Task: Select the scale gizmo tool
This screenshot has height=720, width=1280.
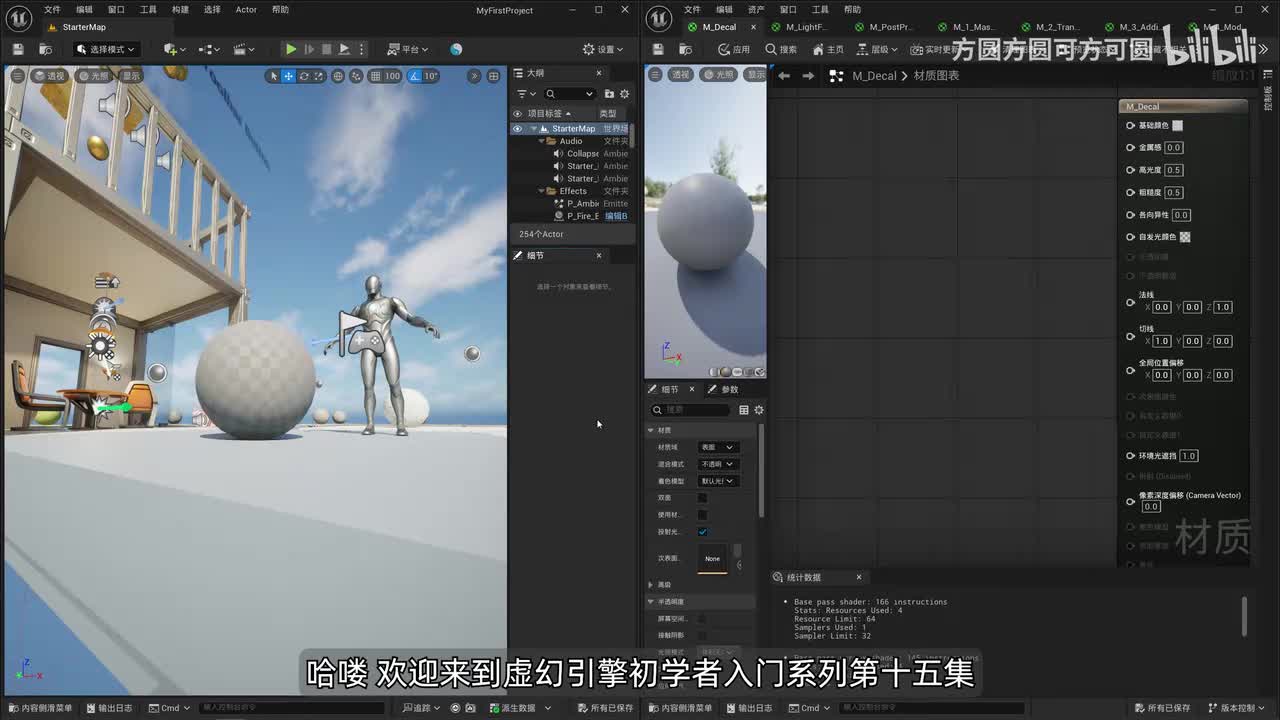Action: coord(319,76)
